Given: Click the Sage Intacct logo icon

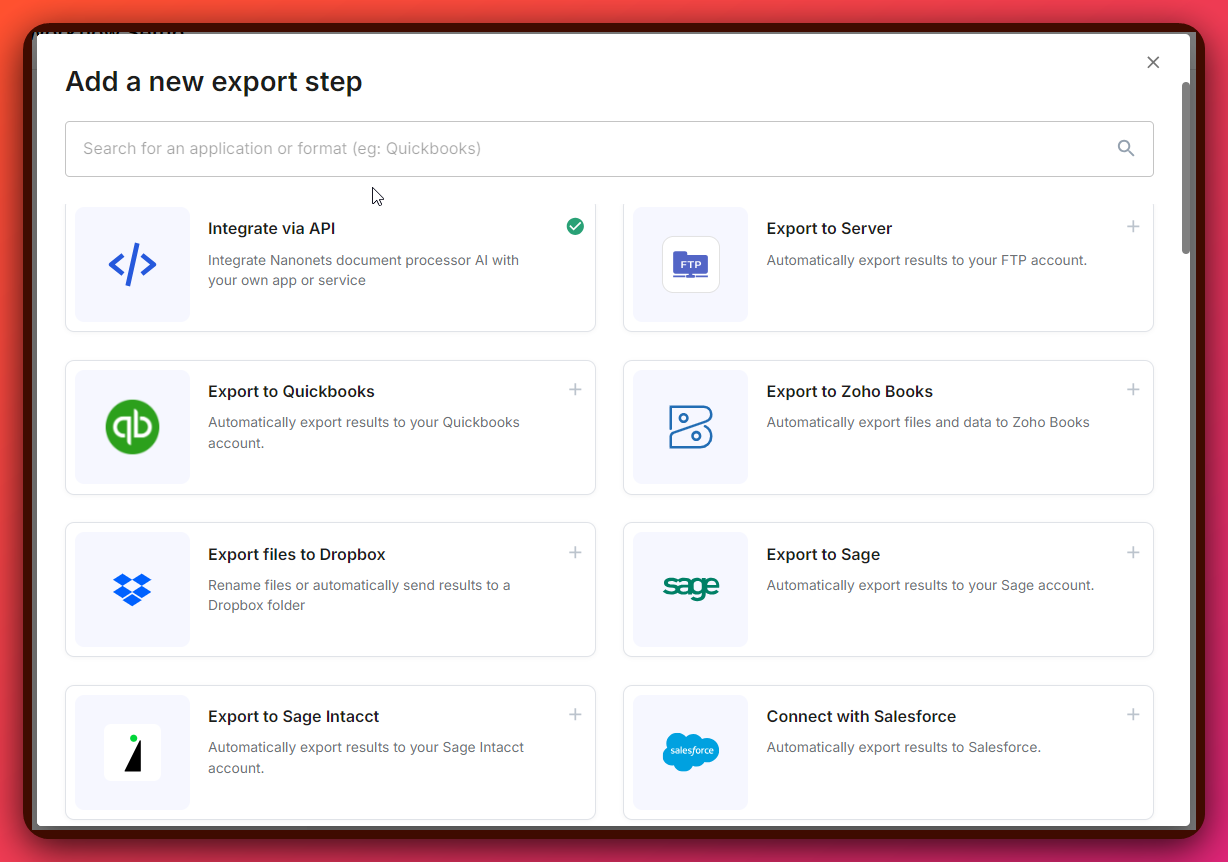Looking at the screenshot, I should (x=132, y=752).
